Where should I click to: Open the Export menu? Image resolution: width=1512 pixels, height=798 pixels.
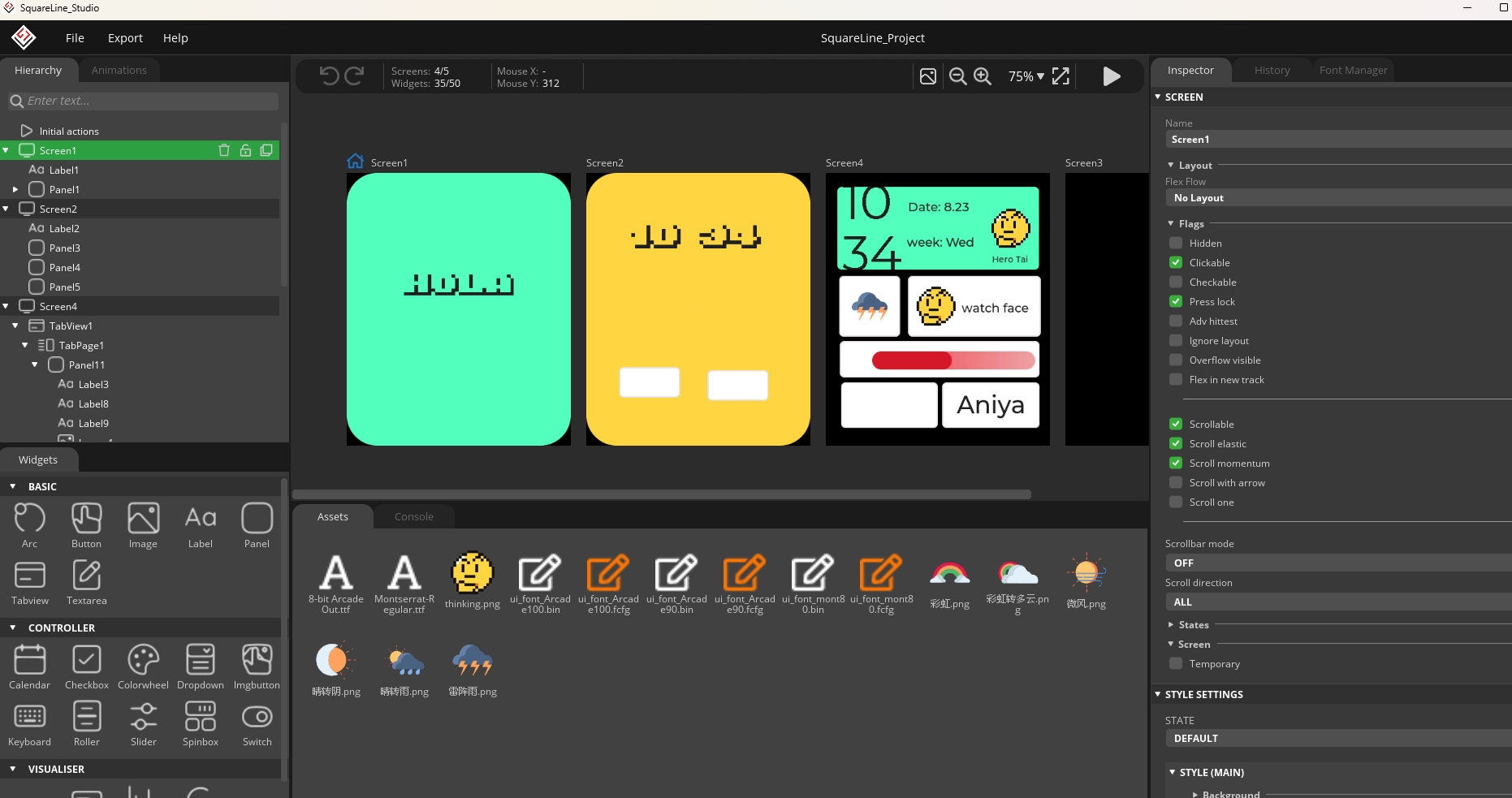click(x=125, y=38)
